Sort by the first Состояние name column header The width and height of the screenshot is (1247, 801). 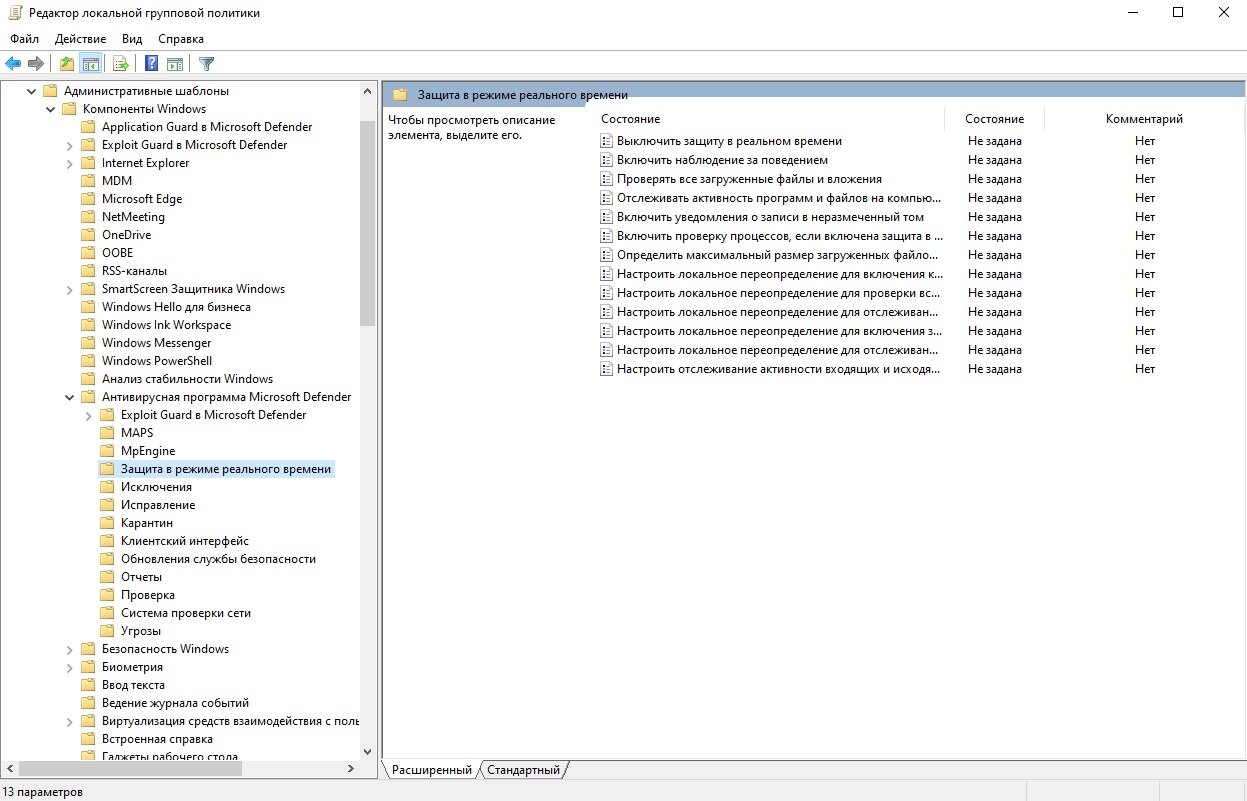click(x=770, y=119)
